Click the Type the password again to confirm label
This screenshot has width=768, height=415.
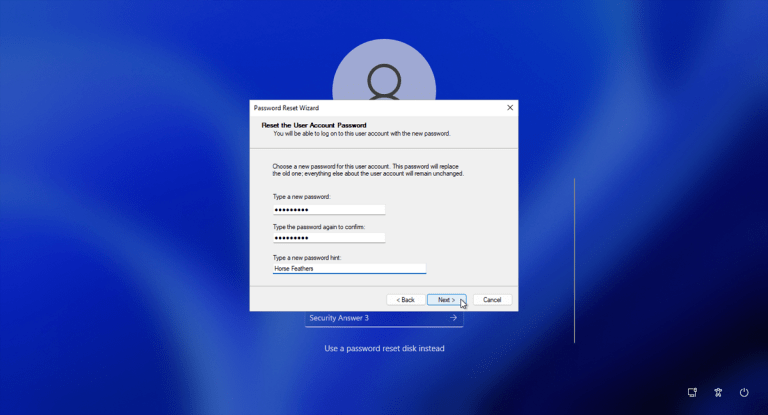coord(318,227)
